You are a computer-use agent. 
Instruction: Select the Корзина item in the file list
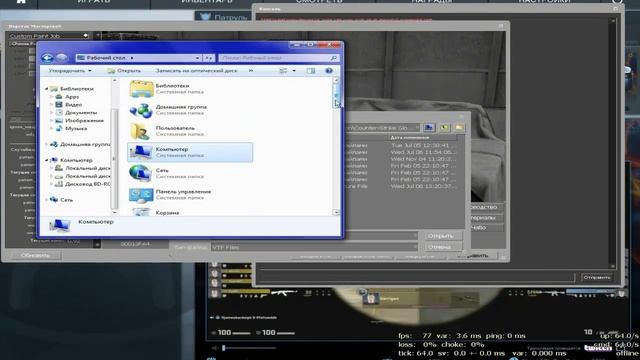(x=190, y=212)
